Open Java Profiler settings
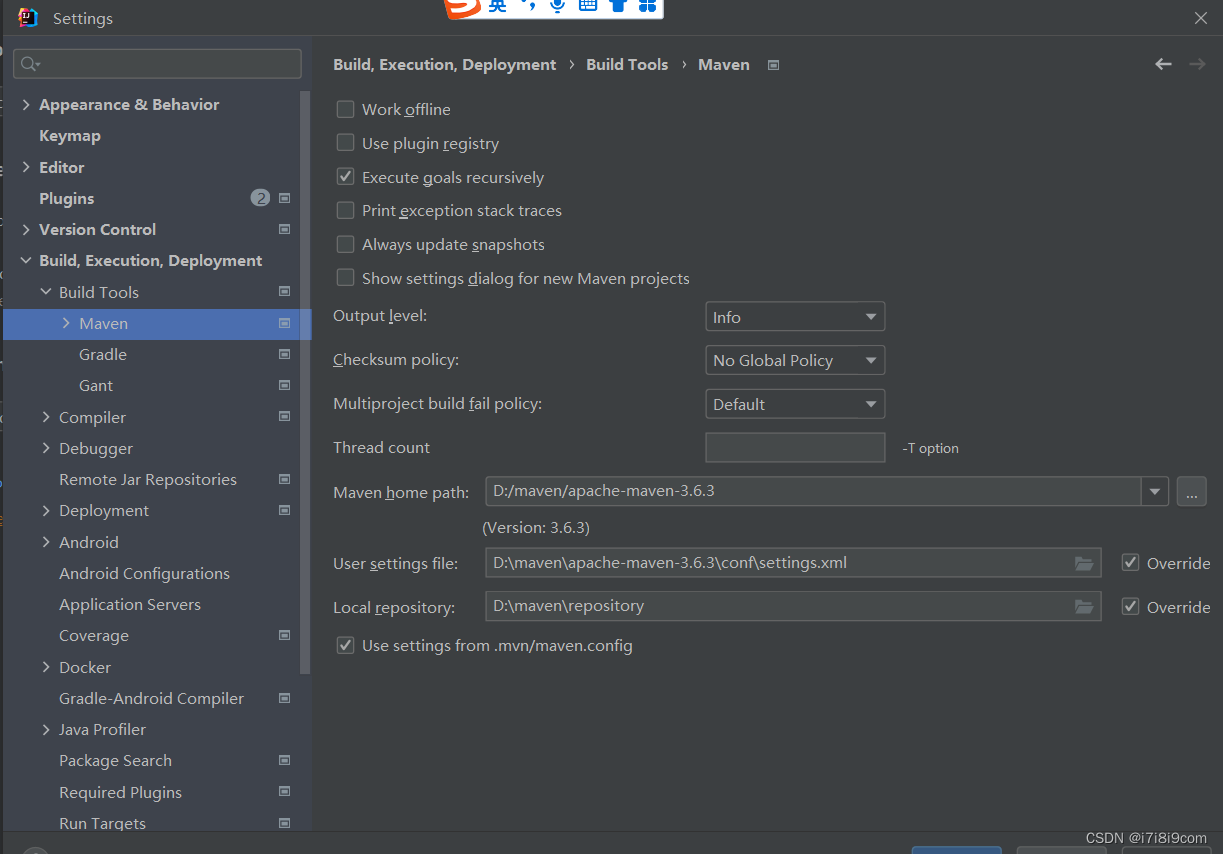This screenshot has height=854, width=1223. pyautogui.click(x=102, y=729)
